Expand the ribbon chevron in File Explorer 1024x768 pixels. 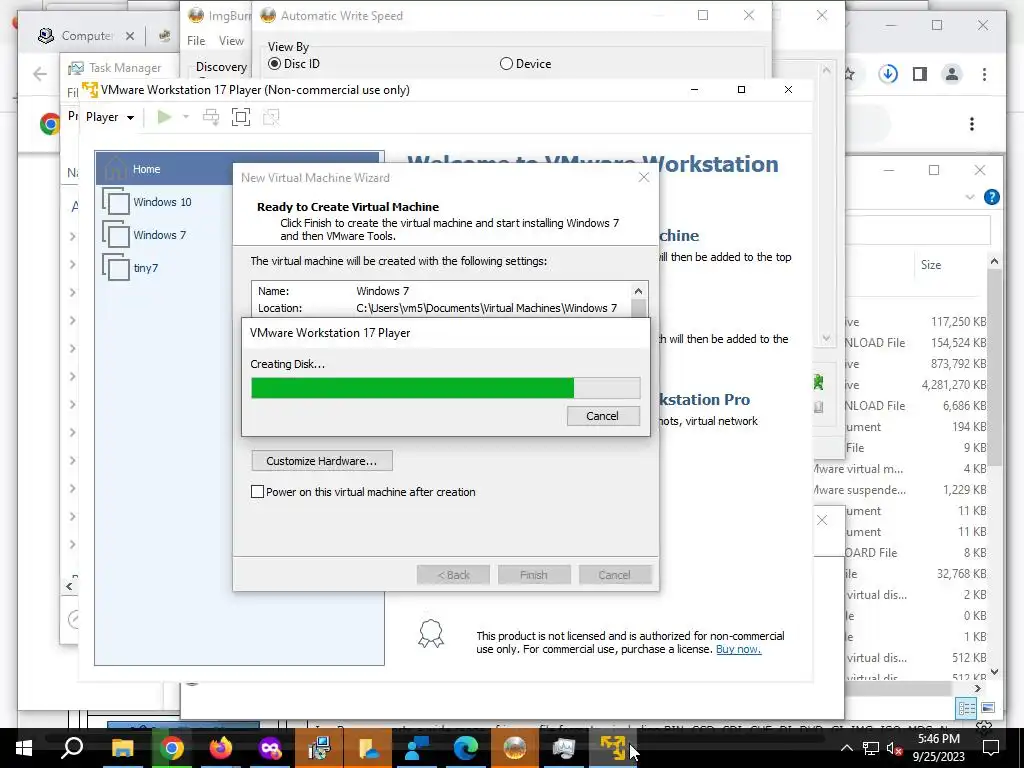970,197
